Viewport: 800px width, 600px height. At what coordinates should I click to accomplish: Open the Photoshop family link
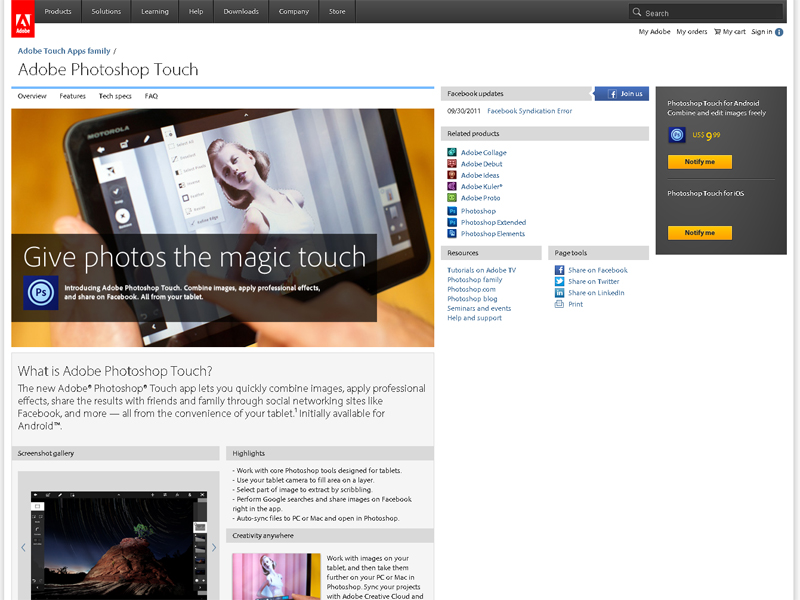click(474, 280)
